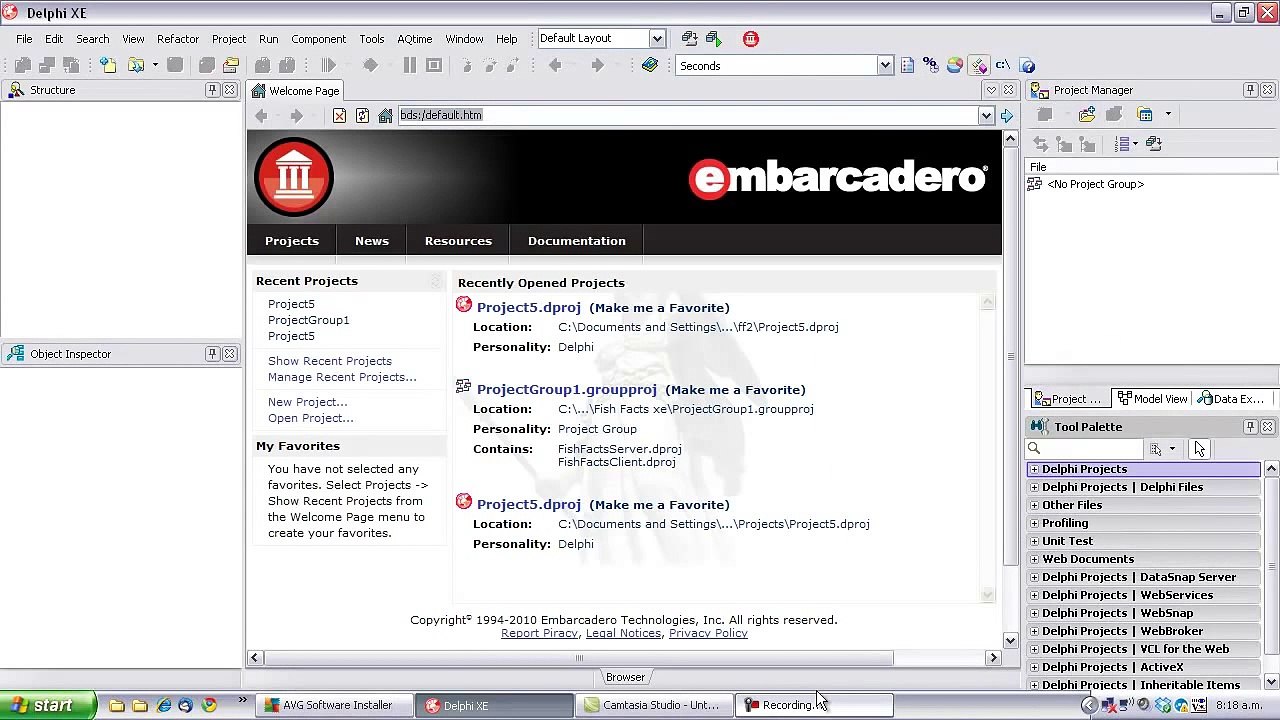The image size is (1280, 720).
Task: Expand the Other Files palette category
Action: coord(1034,505)
